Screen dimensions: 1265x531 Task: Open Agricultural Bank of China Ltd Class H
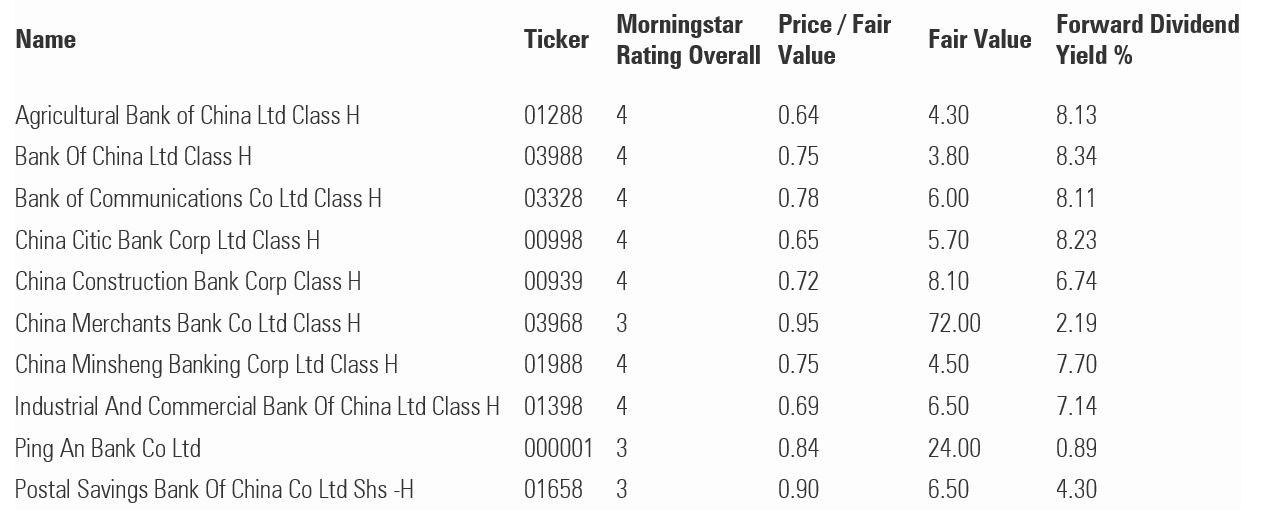[x=187, y=115]
